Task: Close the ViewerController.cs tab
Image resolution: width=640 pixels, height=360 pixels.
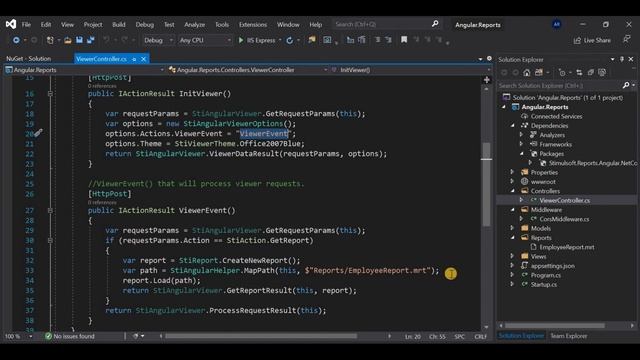Action: point(144,59)
